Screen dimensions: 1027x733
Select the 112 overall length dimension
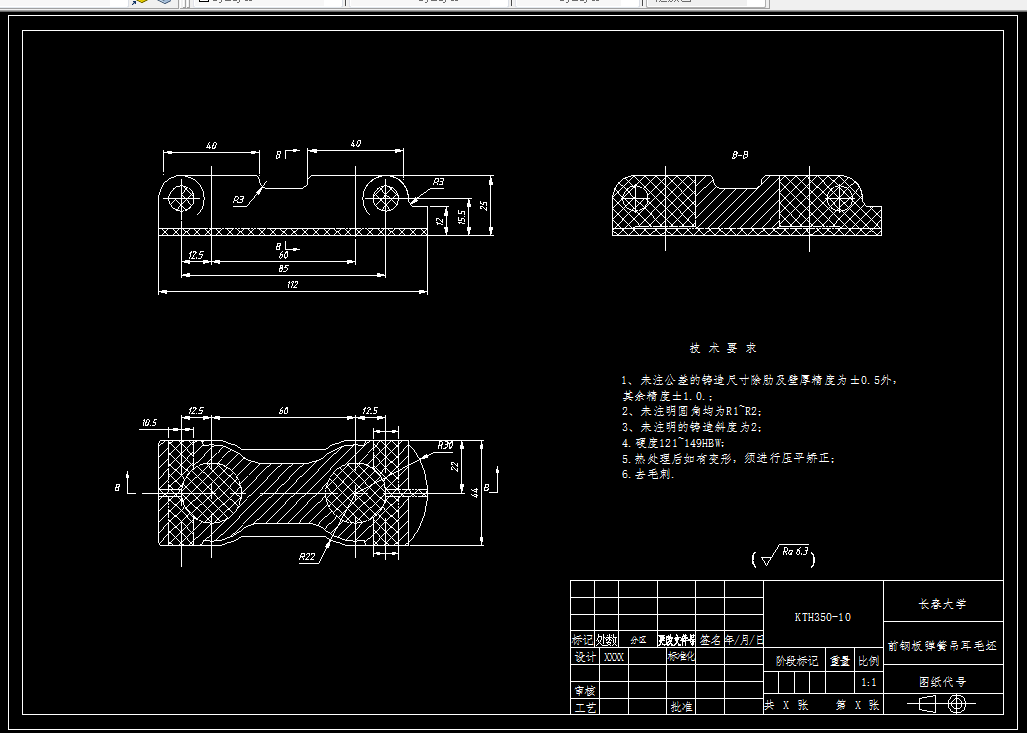click(x=292, y=284)
